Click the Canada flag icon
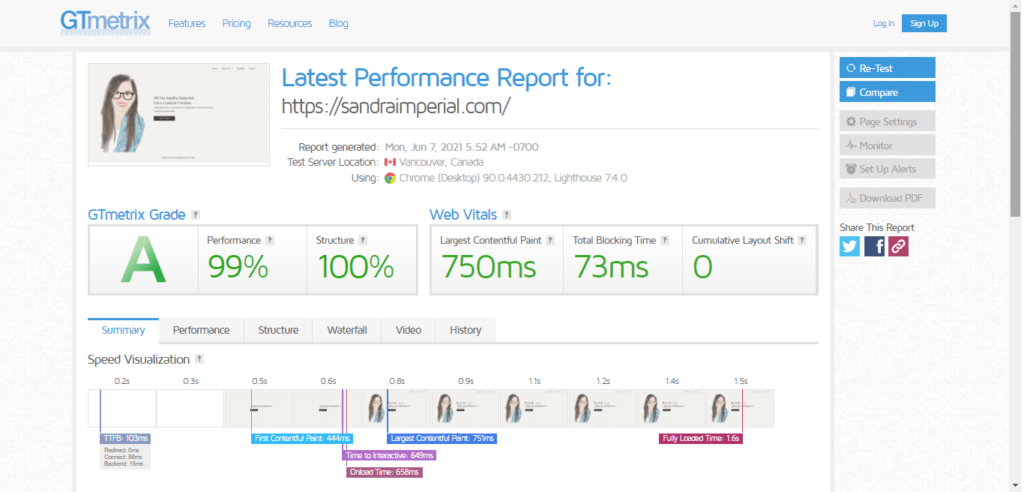 point(390,162)
